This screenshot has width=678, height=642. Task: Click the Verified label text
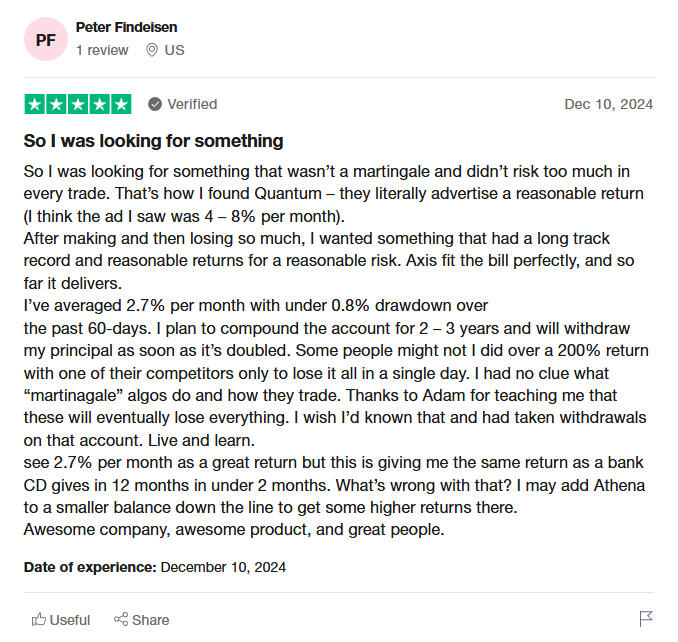(192, 104)
